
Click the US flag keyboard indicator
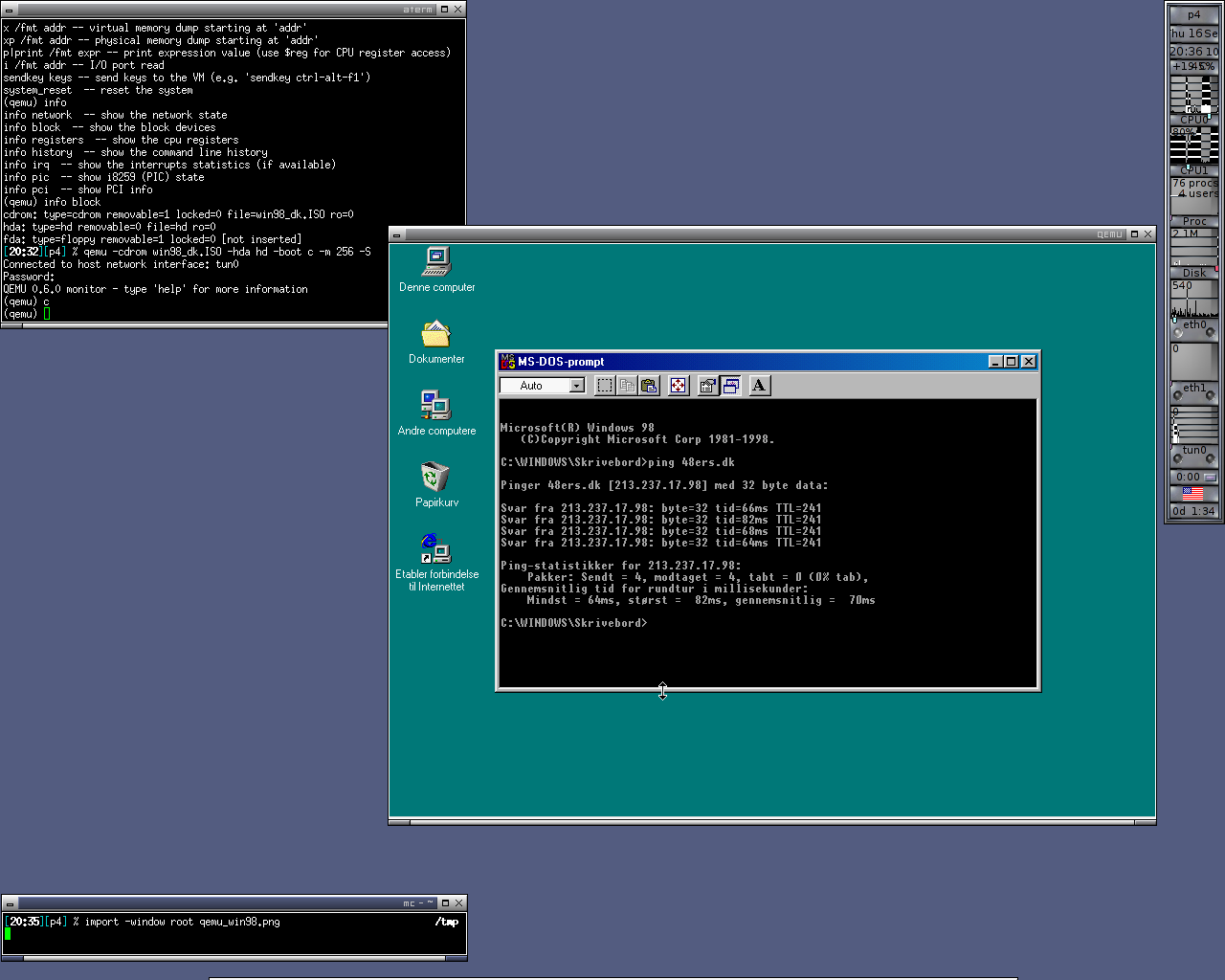(1192, 494)
